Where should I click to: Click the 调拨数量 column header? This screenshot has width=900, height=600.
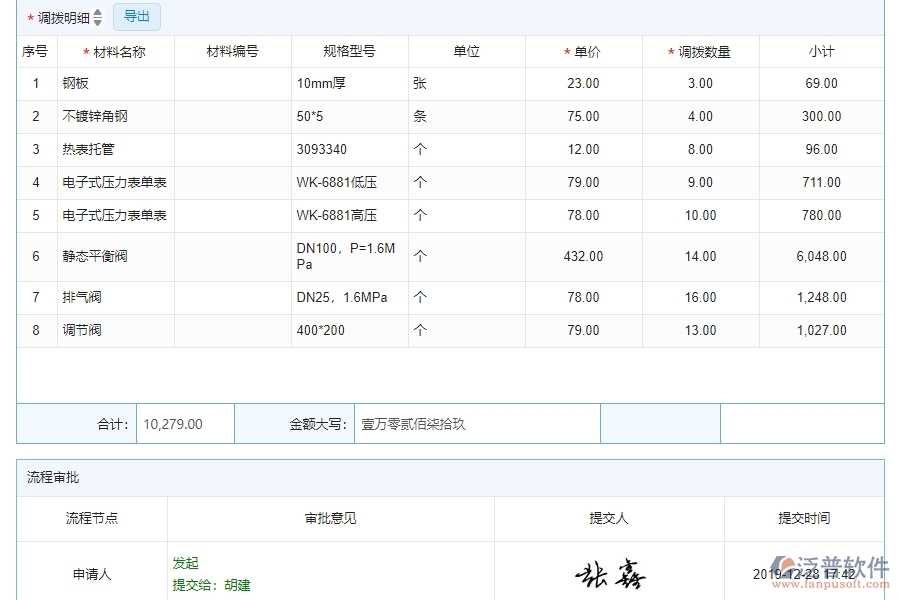pyautogui.click(x=705, y=50)
